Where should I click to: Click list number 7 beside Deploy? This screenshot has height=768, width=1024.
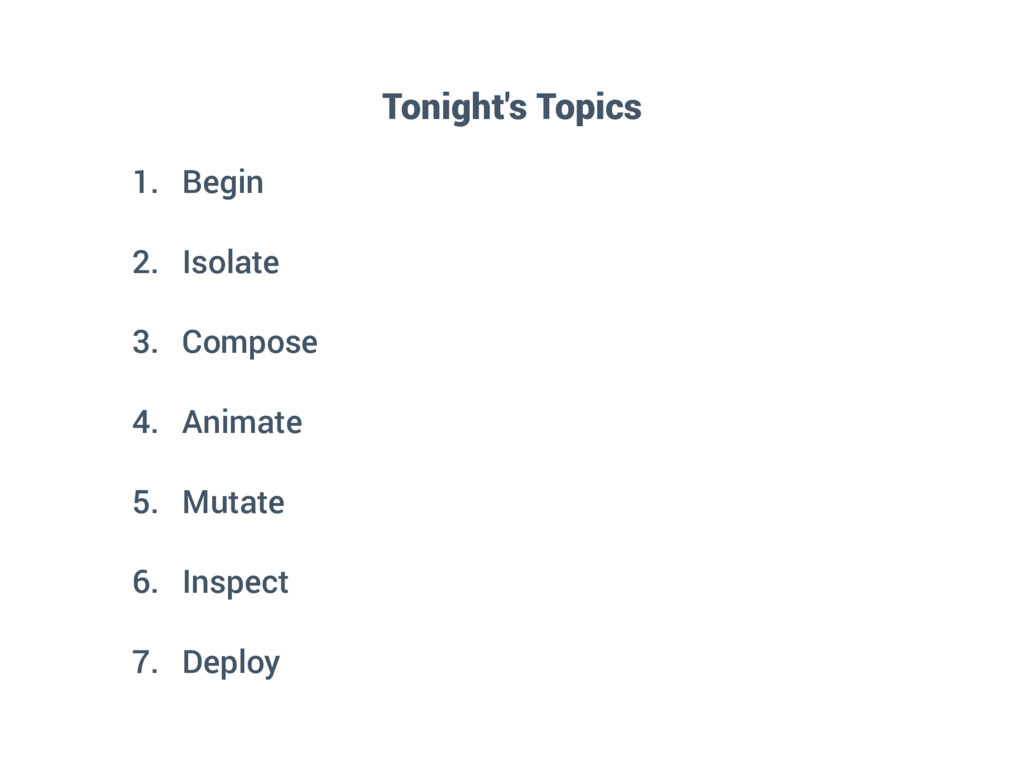(145, 662)
